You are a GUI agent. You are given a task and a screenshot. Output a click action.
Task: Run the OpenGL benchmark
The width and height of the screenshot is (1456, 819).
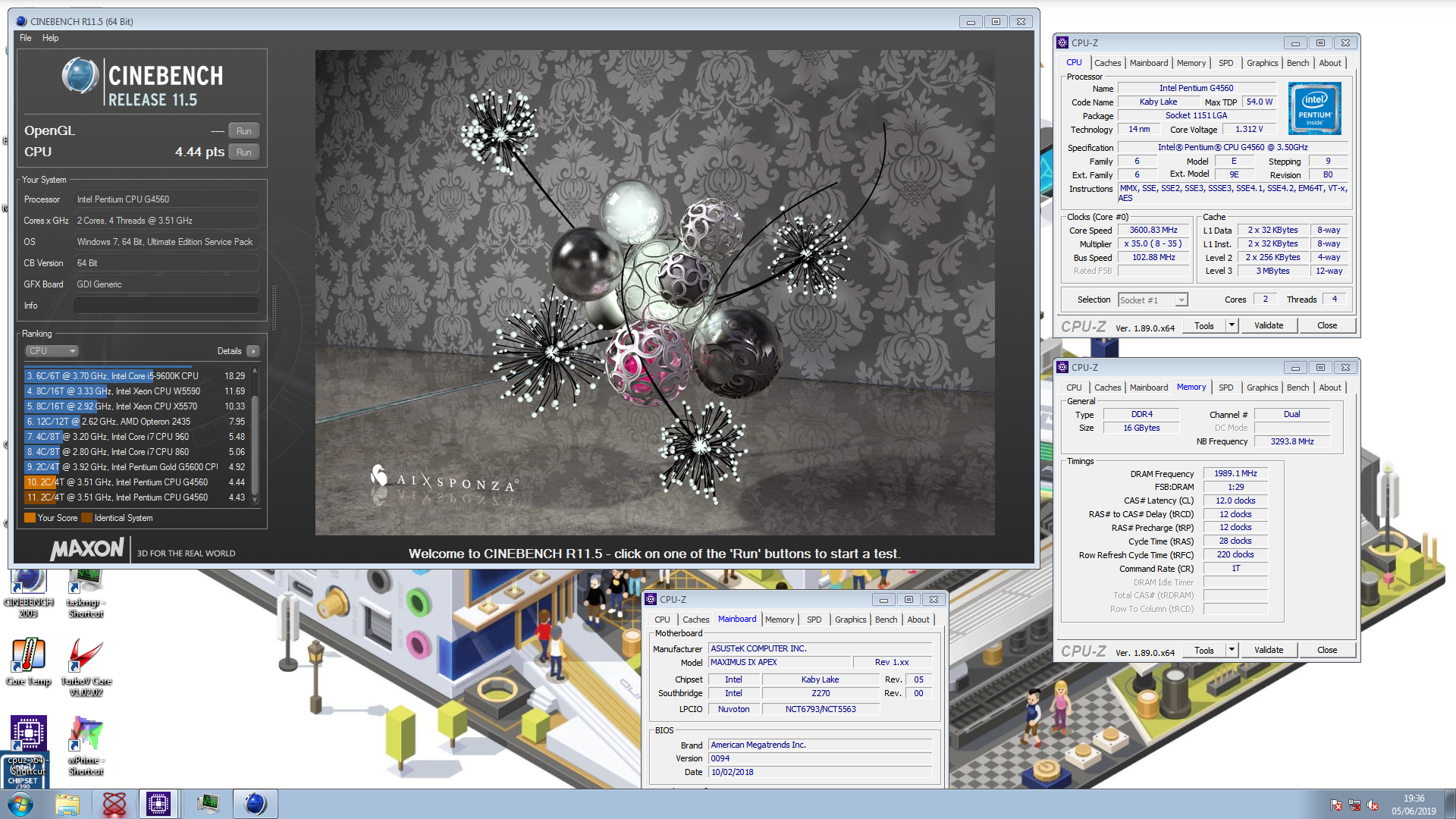243,131
